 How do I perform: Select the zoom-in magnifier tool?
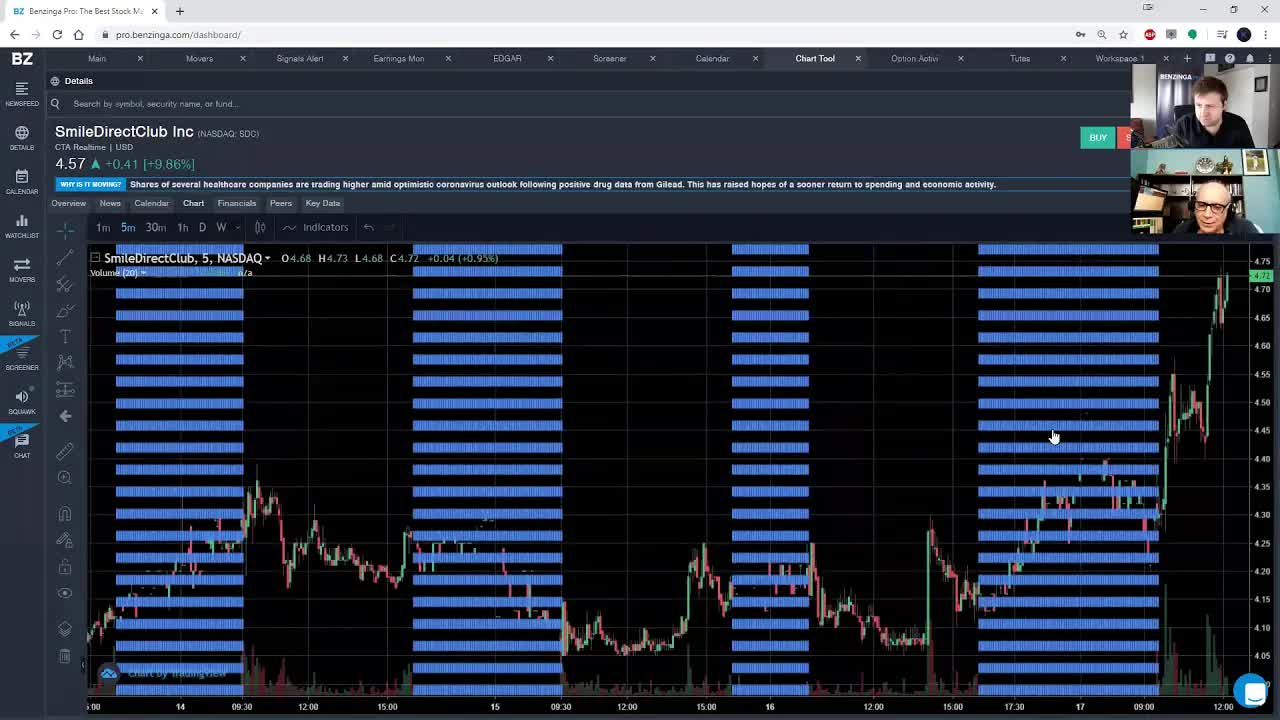click(x=65, y=478)
